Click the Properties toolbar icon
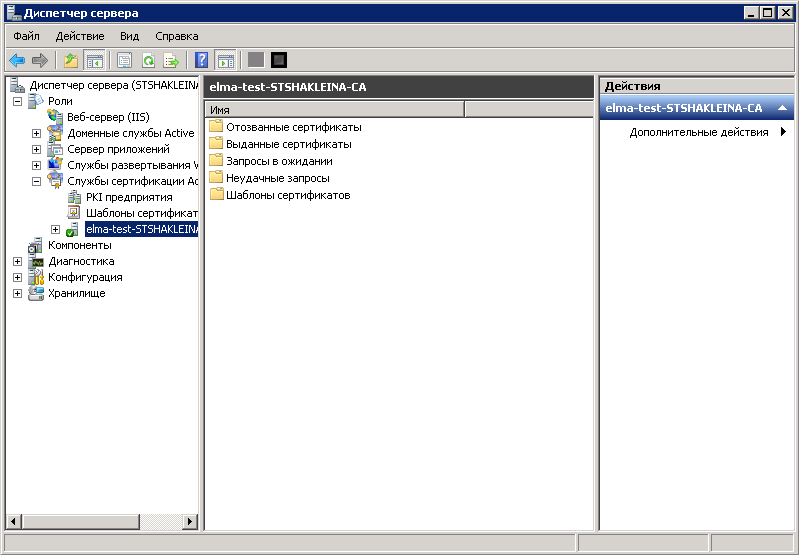799x555 pixels. (124, 60)
